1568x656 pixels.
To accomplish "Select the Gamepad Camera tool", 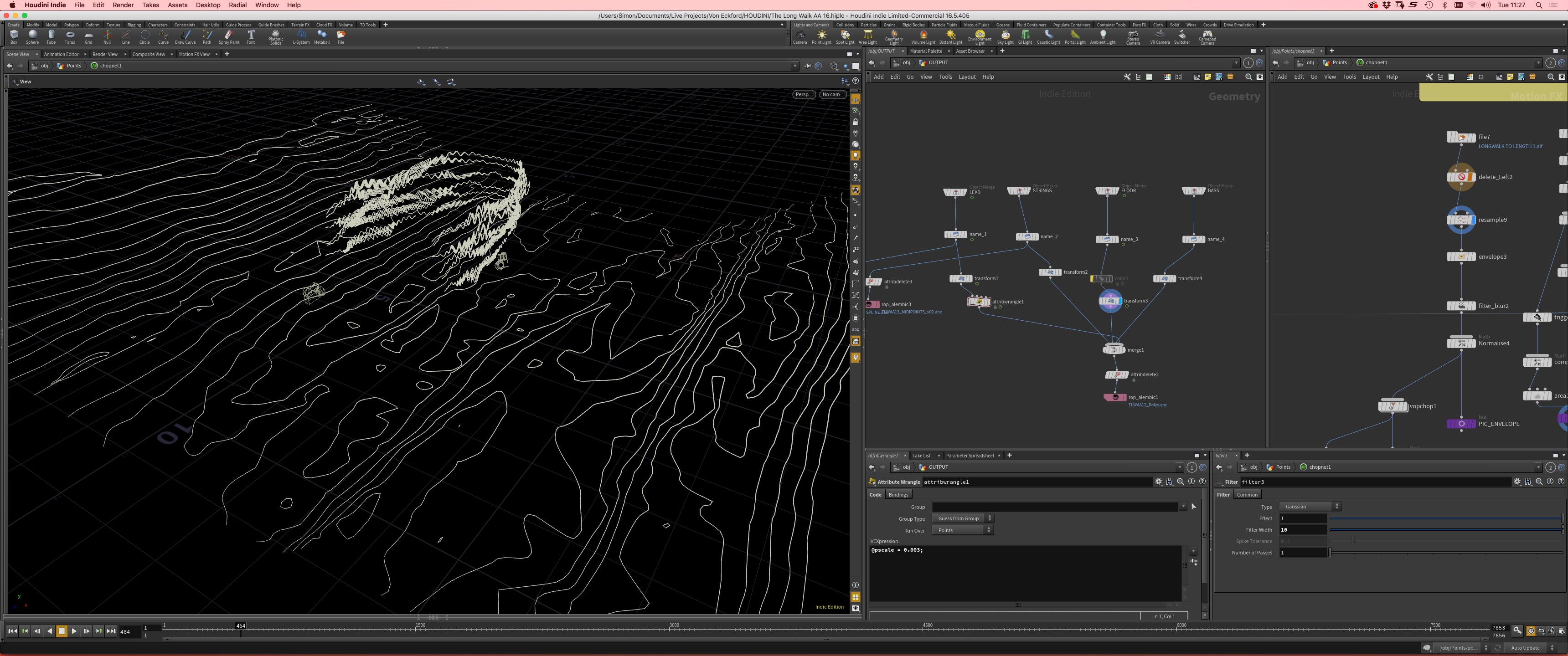I will pos(1207,38).
